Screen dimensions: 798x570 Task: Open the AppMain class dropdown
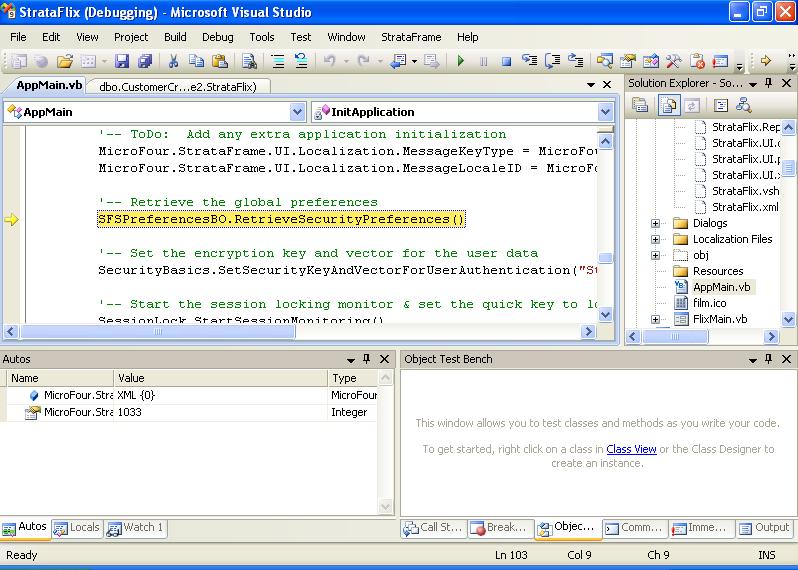tap(296, 112)
